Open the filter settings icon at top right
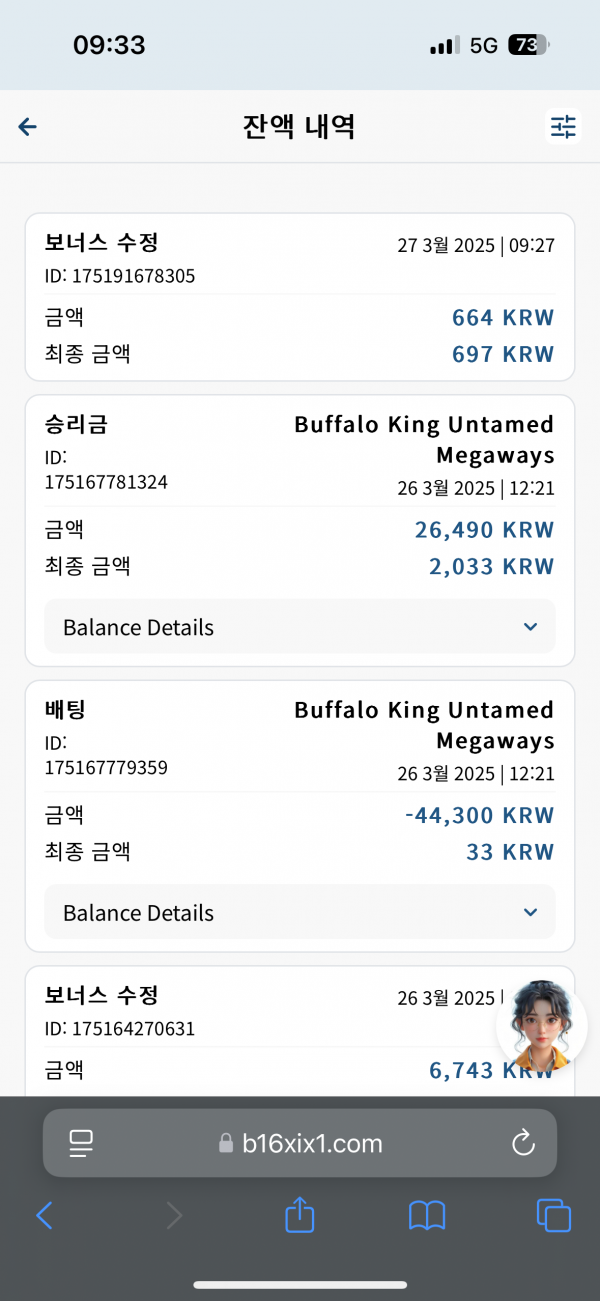 [563, 126]
